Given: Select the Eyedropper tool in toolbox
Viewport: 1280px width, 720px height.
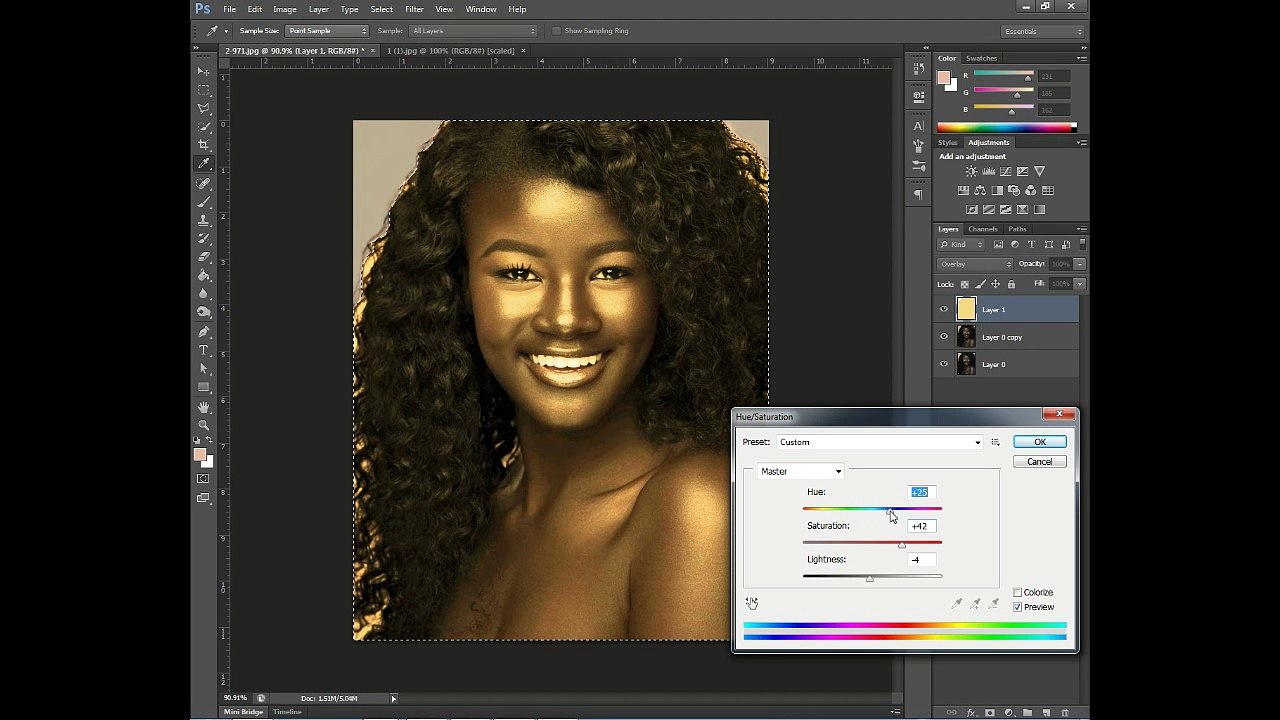Looking at the screenshot, I should (x=204, y=164).
